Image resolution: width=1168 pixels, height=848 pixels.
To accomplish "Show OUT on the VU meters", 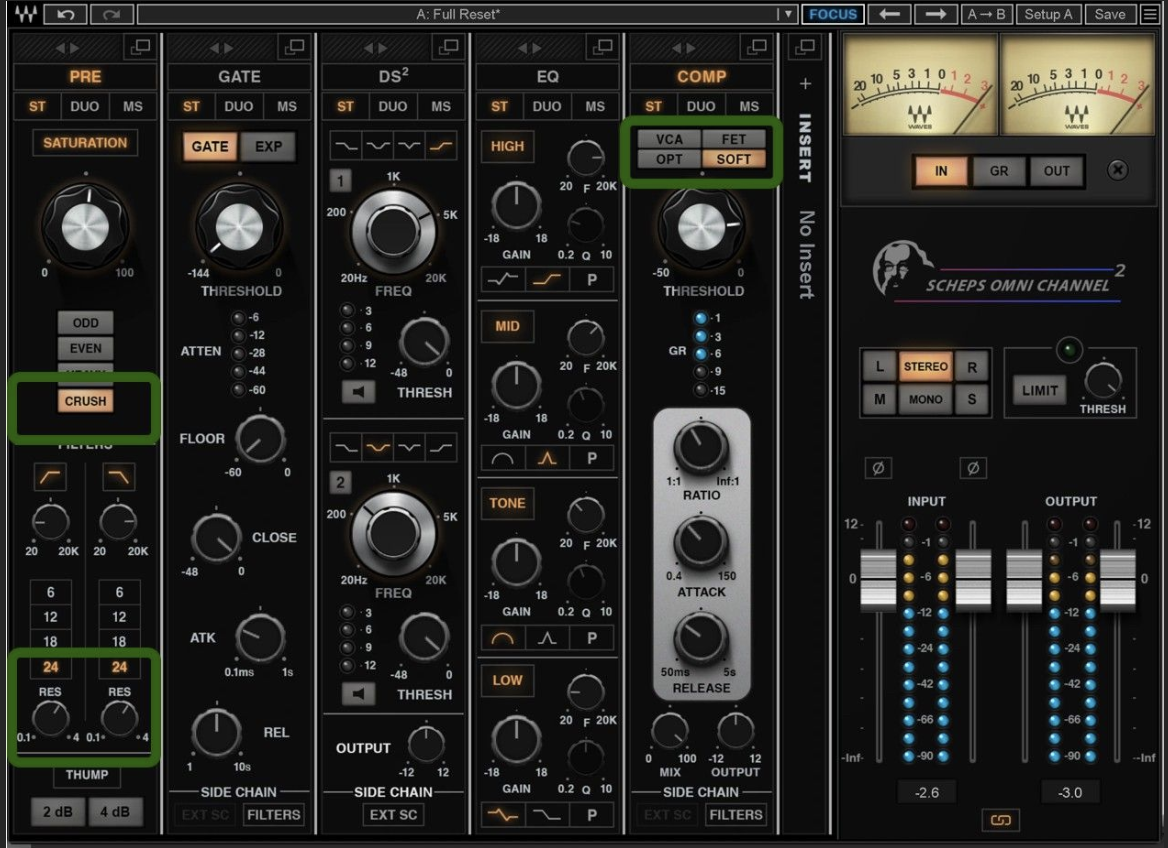I will pyautogui.click(x=1056, y=171).
